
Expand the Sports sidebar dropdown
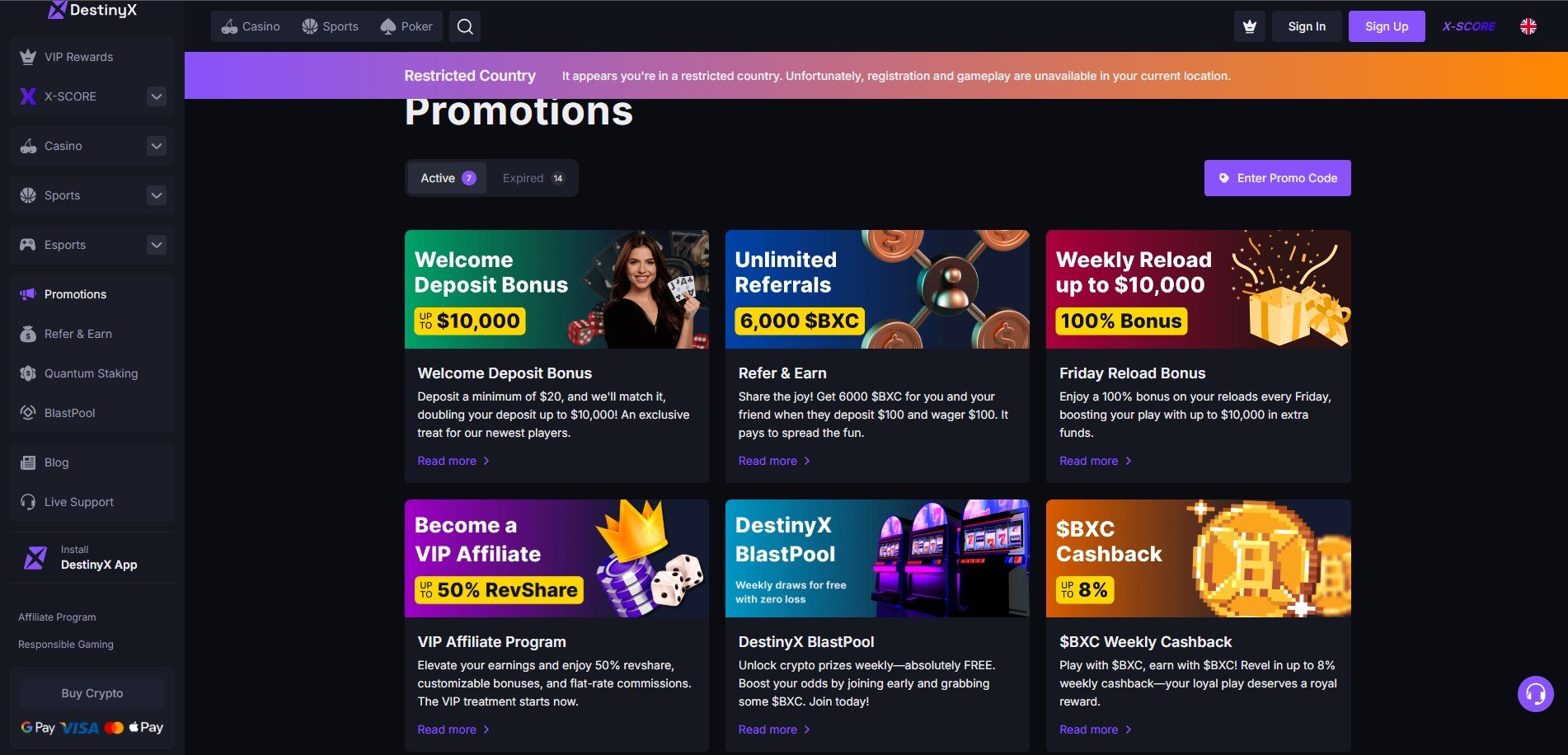pos(157,195)
